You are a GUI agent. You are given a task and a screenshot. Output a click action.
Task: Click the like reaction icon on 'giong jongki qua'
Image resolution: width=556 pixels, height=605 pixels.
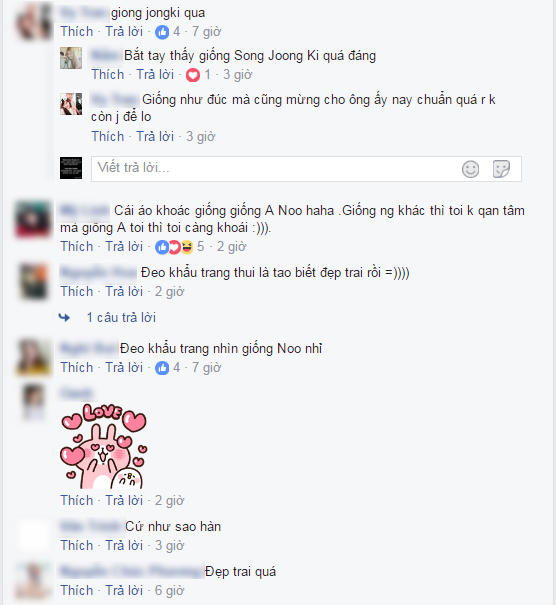tap(162, 32)
